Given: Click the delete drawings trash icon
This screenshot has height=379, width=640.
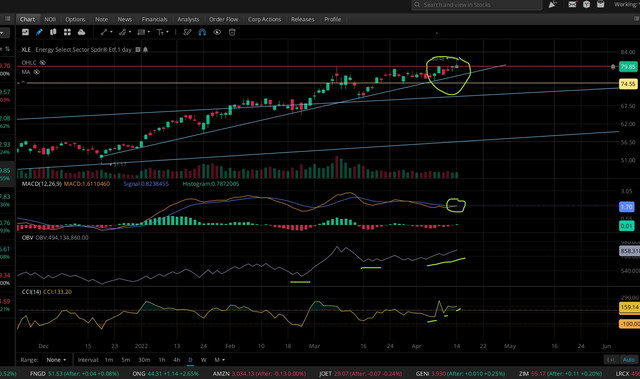Looking at the screenshot, I should tap(232, 32).
